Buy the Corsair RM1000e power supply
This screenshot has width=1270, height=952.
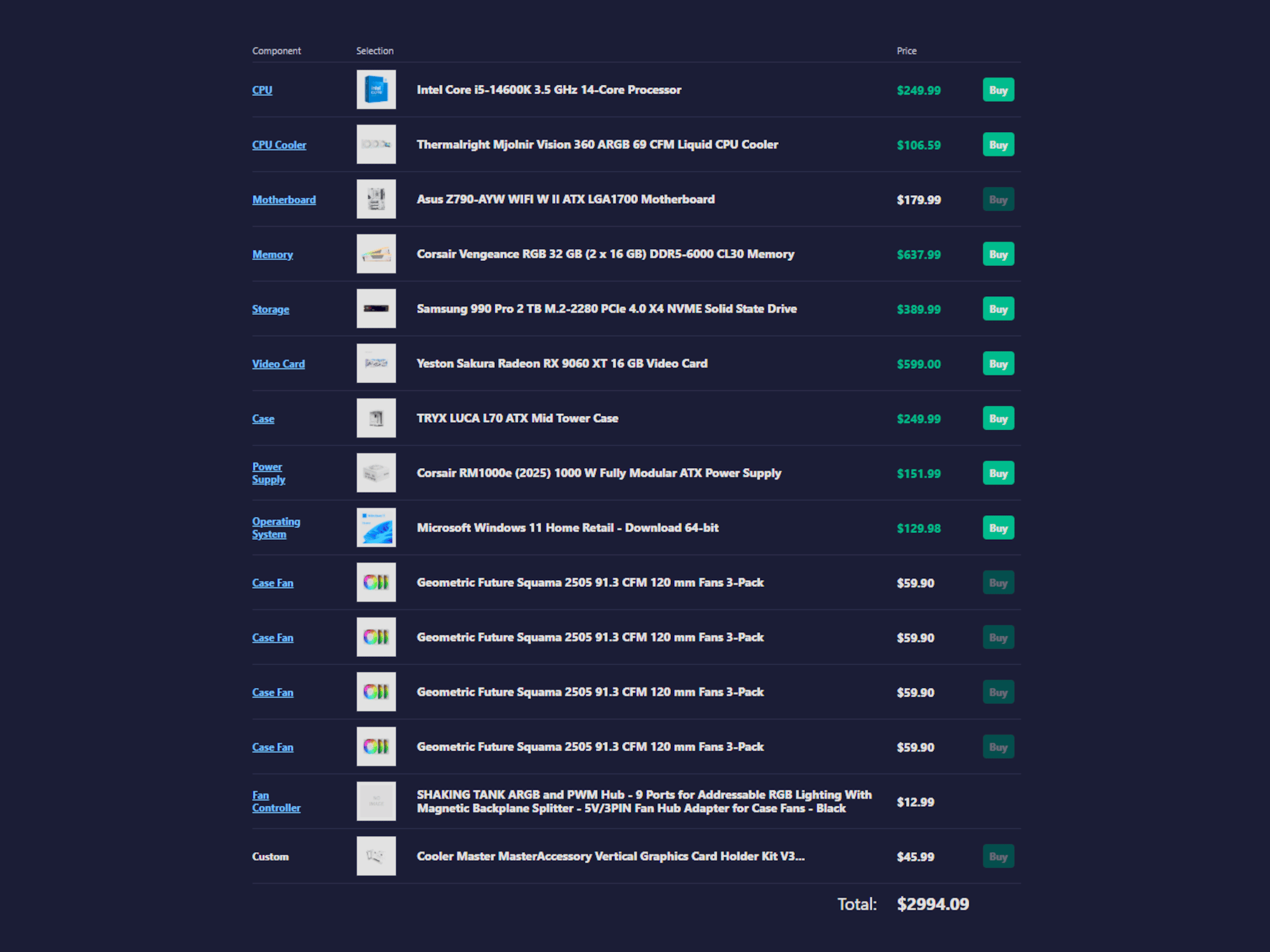998,473
